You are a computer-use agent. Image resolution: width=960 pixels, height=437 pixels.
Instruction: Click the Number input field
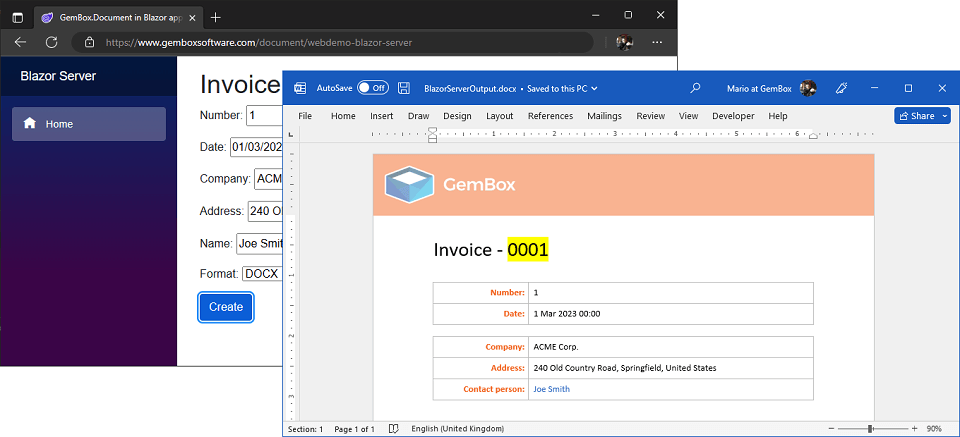(265, 115)
